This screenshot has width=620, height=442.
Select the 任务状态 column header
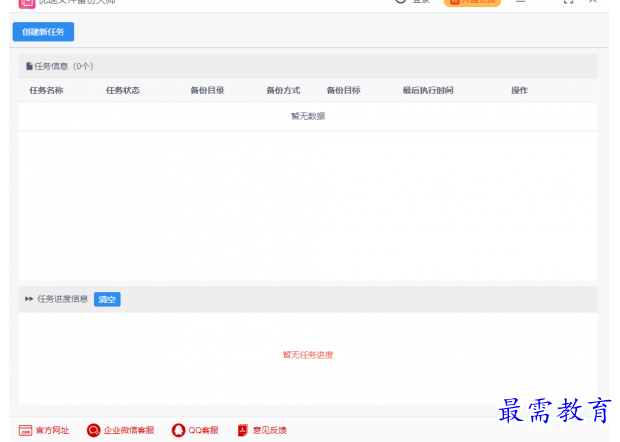123,90
